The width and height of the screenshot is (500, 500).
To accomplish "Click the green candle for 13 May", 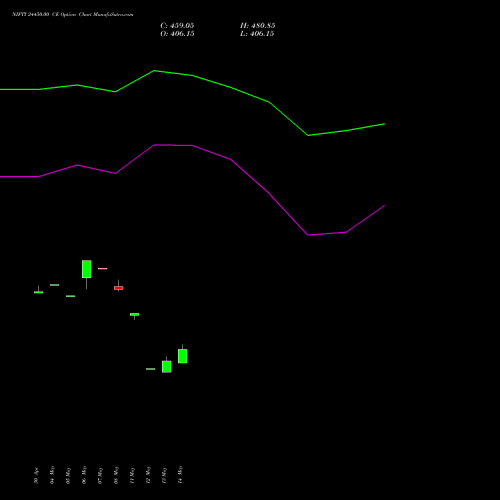I will [x=167, y=367].
